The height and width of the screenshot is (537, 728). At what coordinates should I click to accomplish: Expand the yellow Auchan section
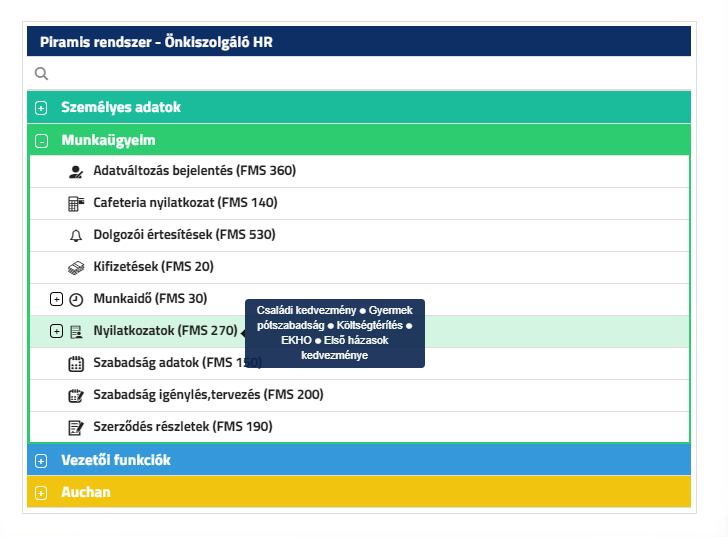(x=41, y=493)
